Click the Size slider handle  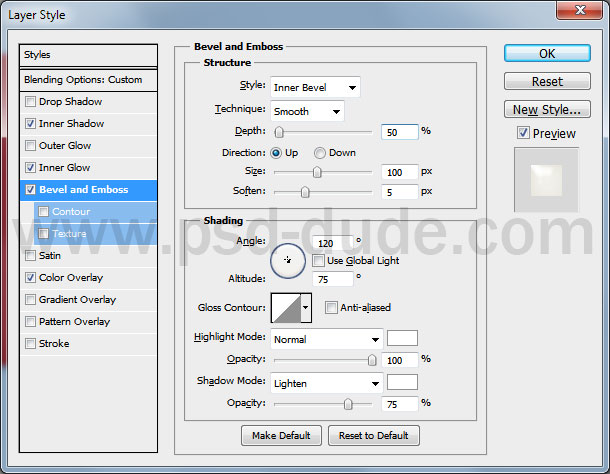(x=317, y=172)
